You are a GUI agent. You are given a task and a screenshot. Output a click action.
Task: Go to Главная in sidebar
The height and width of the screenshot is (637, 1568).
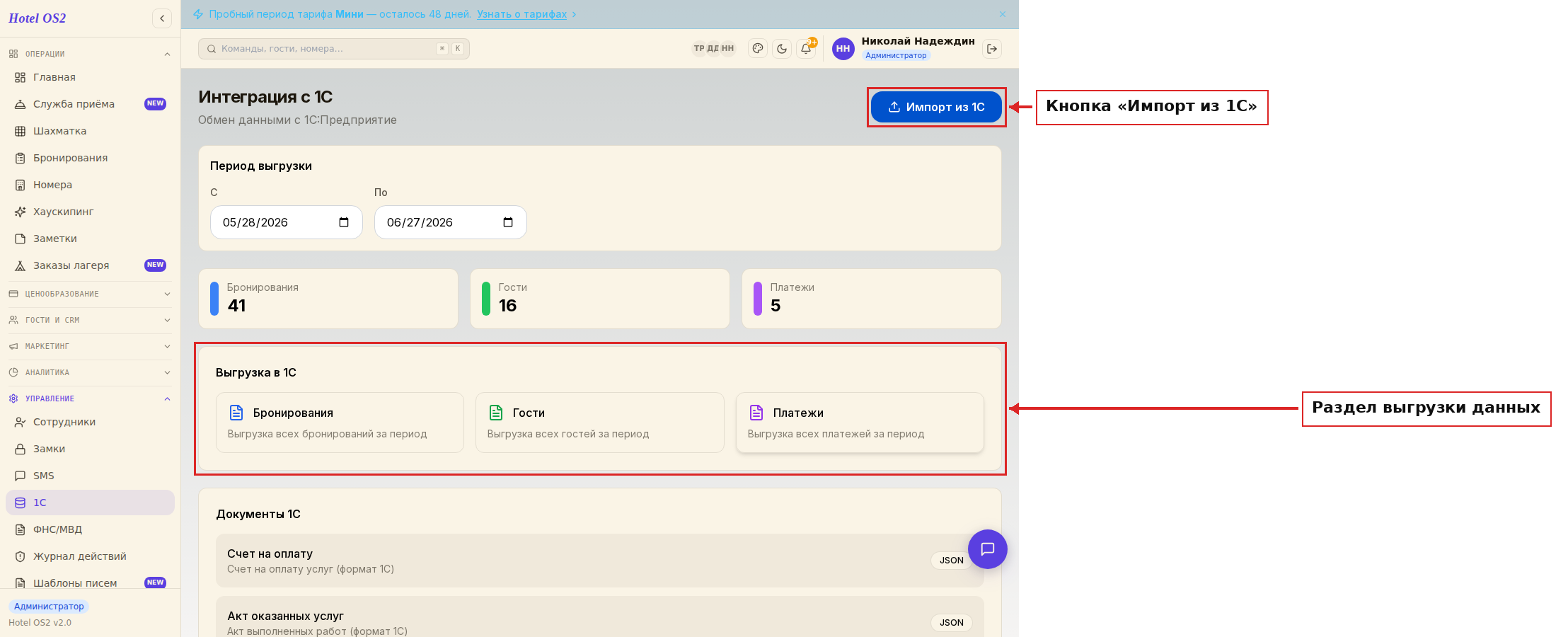90,77
